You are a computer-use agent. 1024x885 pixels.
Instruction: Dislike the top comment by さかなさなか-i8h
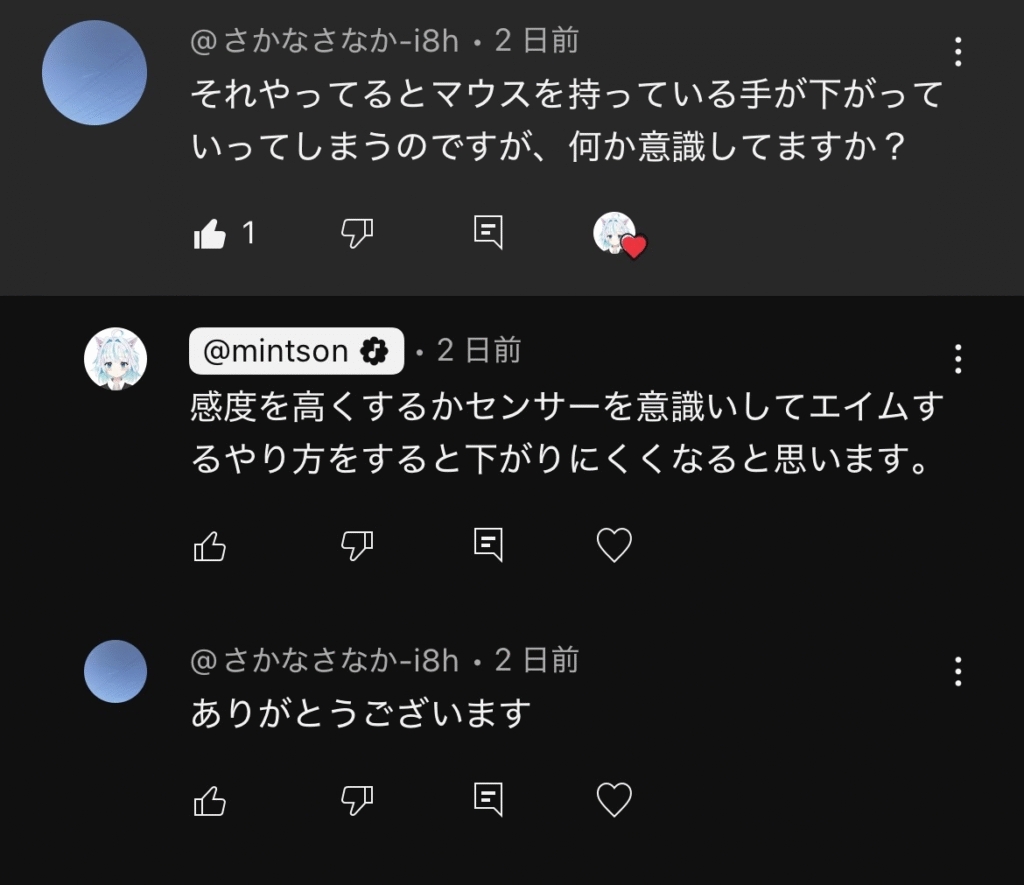[x=357, y=234]
